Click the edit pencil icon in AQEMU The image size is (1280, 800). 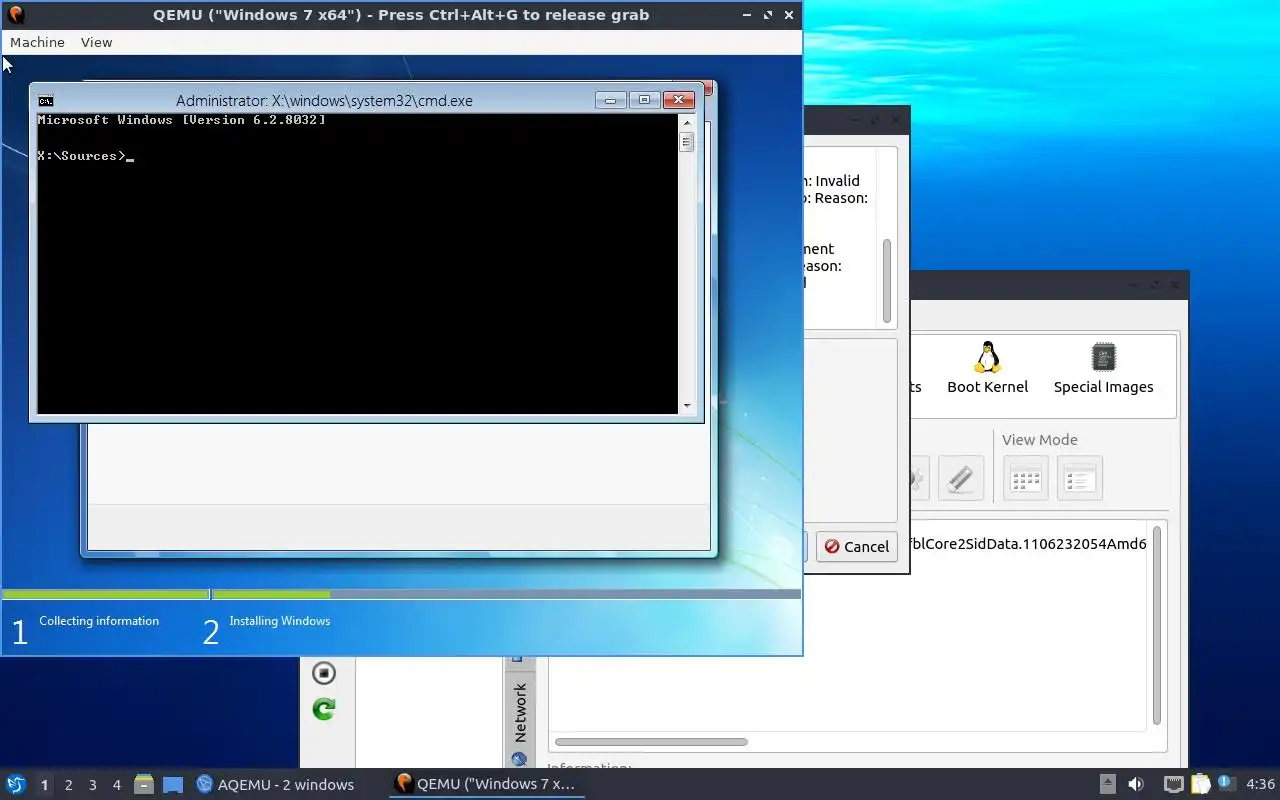coord(960,478)
